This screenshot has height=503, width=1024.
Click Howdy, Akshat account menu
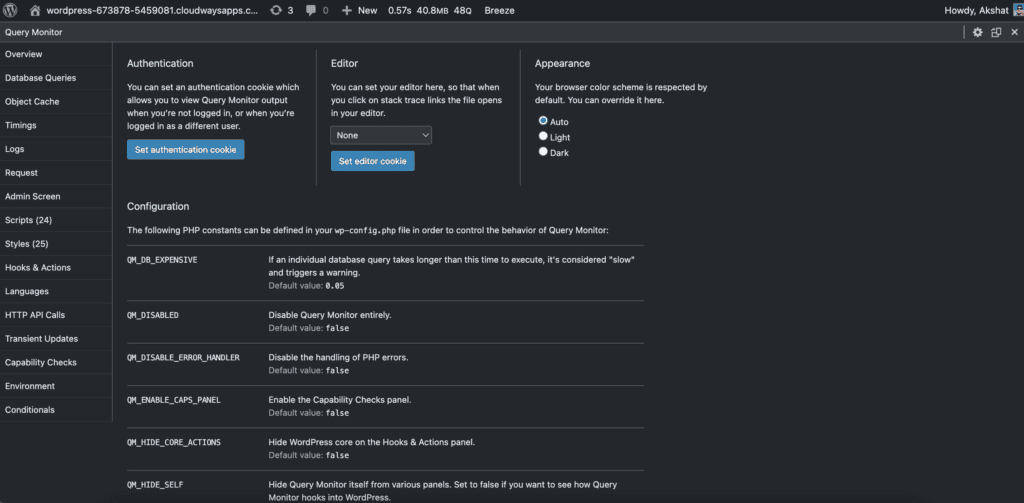click(977, 10)
